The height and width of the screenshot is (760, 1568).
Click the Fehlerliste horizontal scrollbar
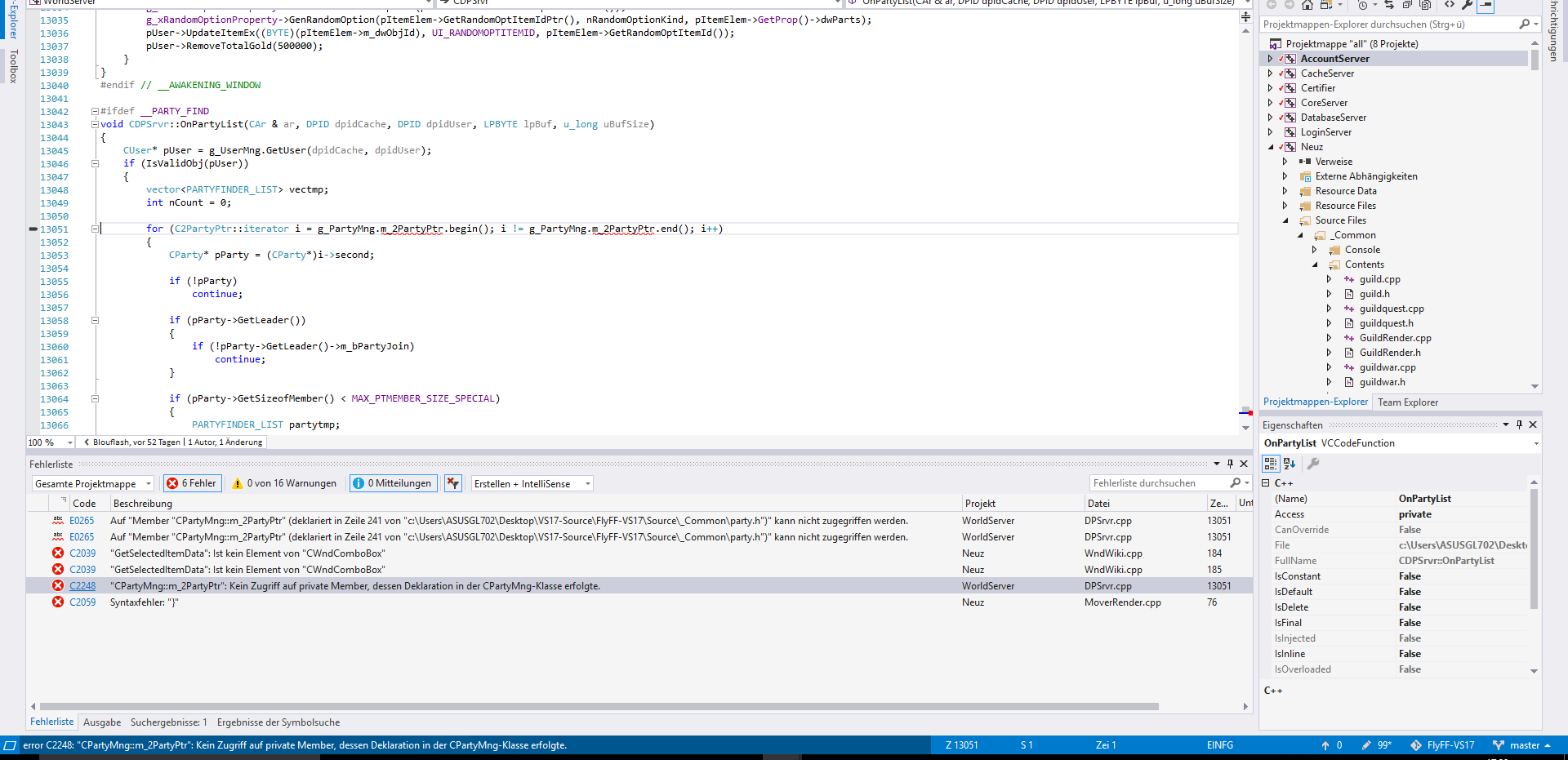(599, 706)
